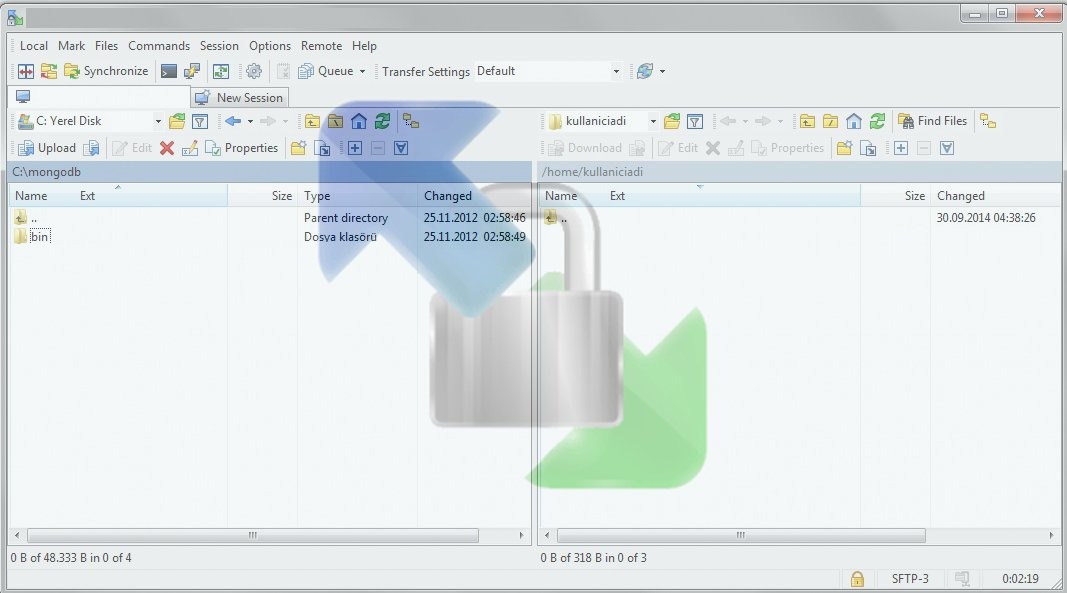This screenshot has width=1067, height=593.
Task: Click the remote Invert Selection icon
Action: pyautogui.click(x=947, y=148)
